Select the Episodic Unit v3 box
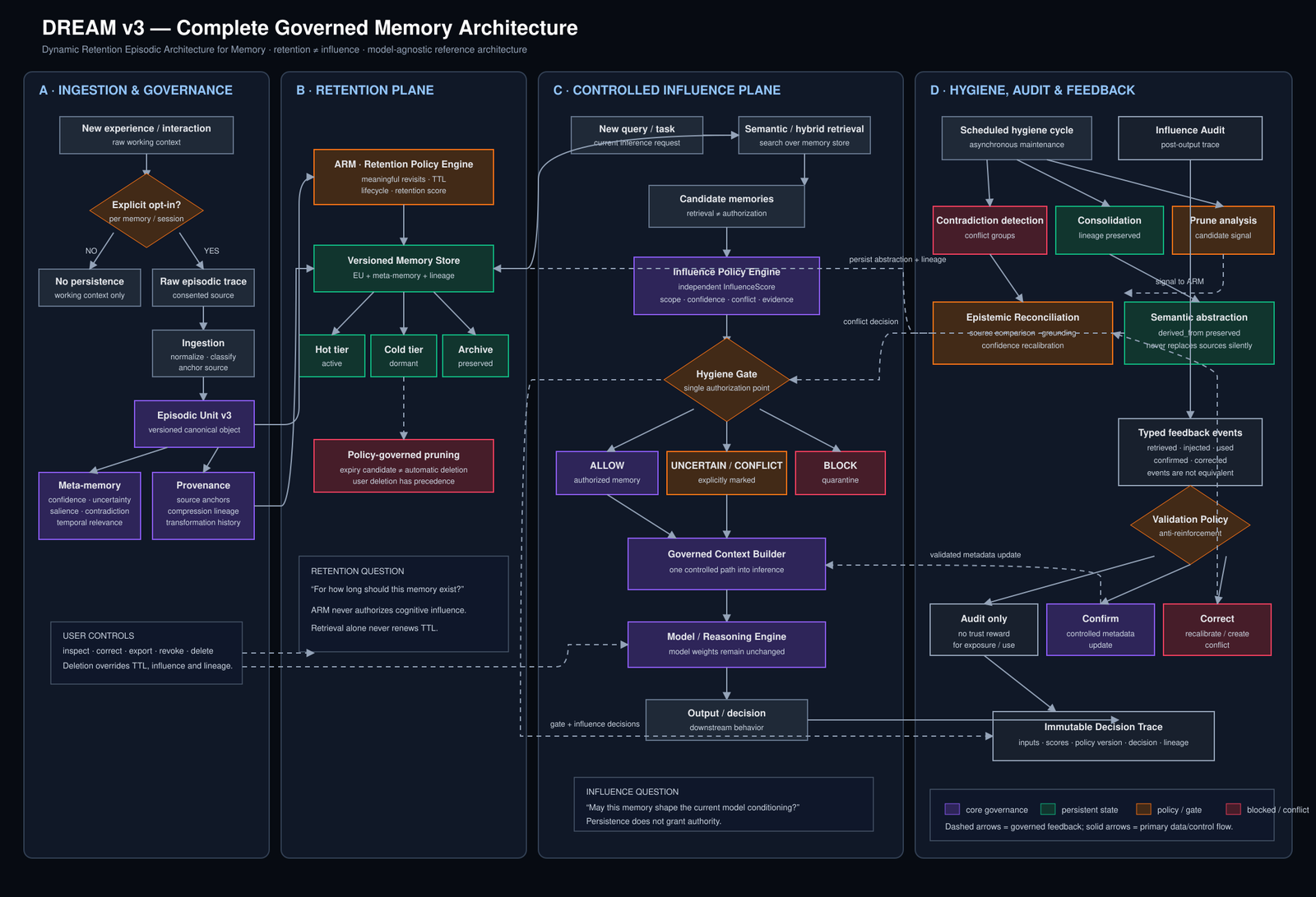1316x897 pixels. click(x=194, y=424)
